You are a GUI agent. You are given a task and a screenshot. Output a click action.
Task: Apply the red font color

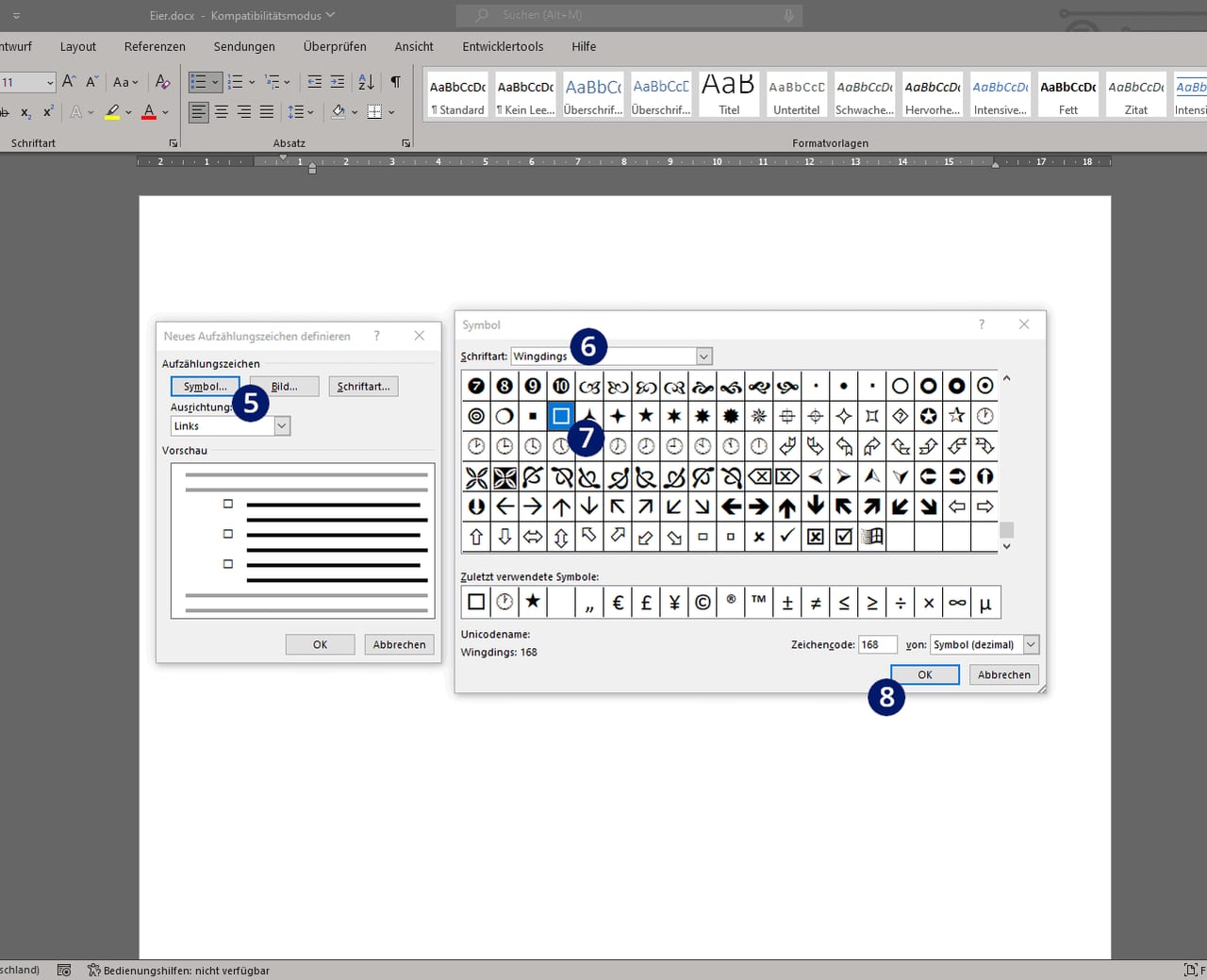point(149,112)
